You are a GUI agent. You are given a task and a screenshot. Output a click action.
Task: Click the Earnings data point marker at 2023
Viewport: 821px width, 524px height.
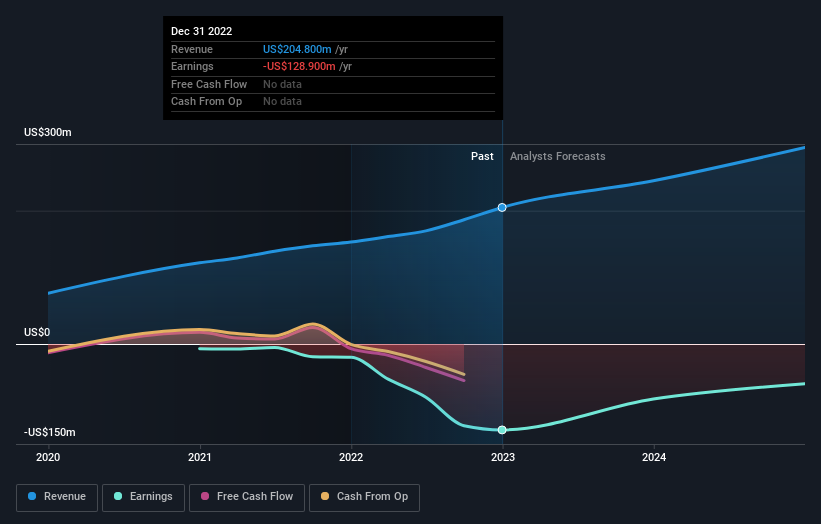click(502, 430)
